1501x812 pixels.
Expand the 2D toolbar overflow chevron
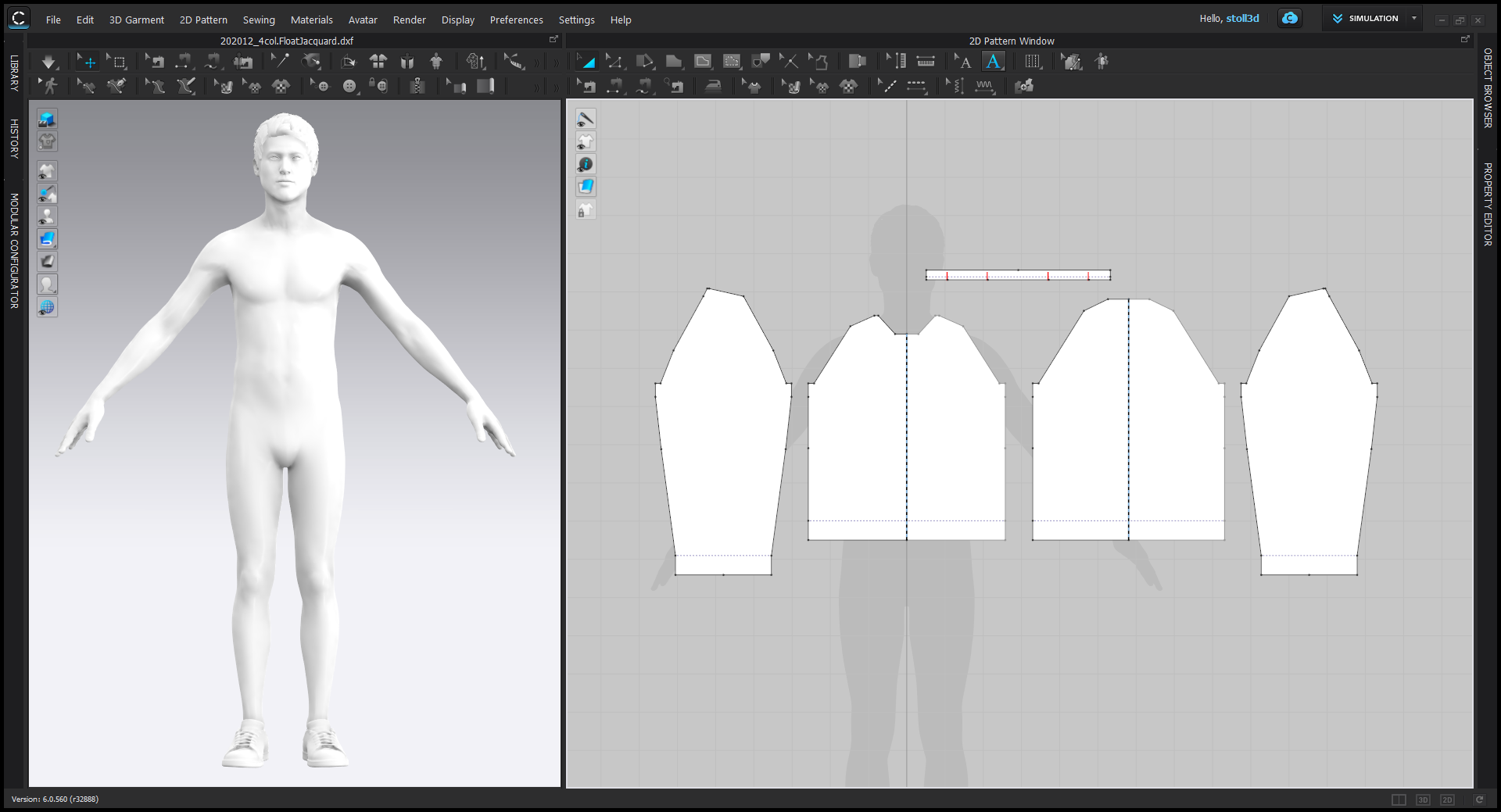555,62
